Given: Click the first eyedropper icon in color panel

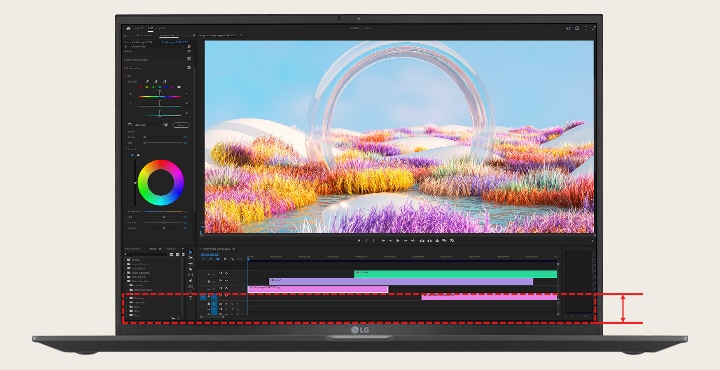Looking at the screenshot, I should pyautogui.click(x=147, y=81).
